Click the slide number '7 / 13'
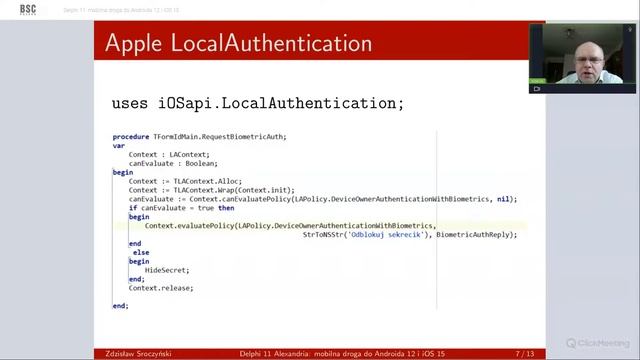Image resolution: width=640 pixels, height=360 pixels. tap(525, 354)
